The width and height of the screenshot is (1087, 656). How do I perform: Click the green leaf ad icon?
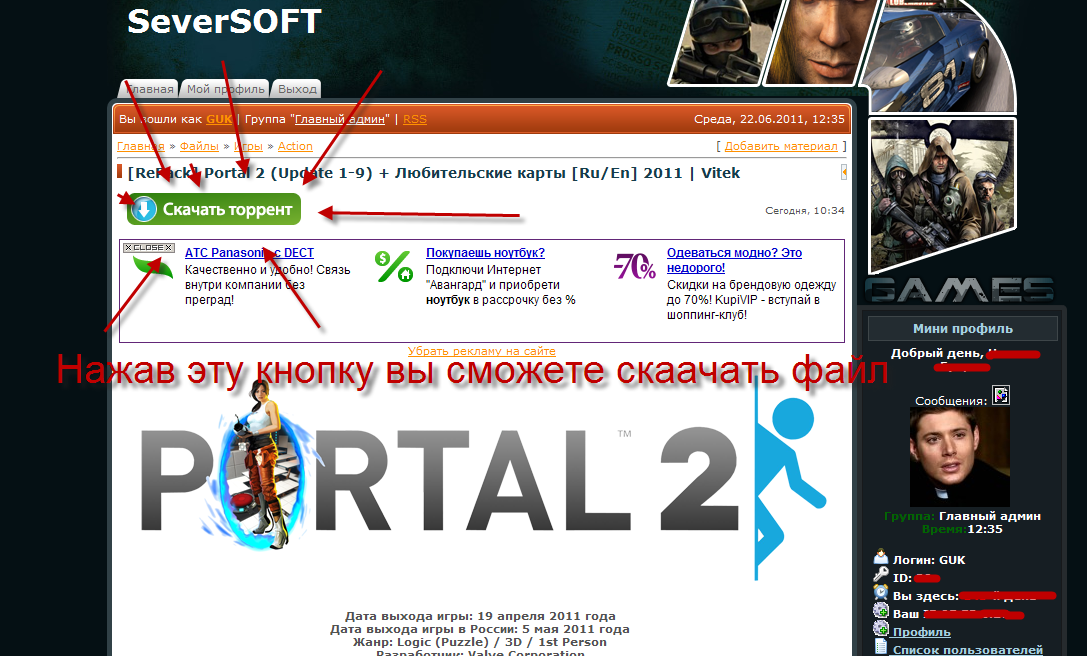click(x=153, y=267)
